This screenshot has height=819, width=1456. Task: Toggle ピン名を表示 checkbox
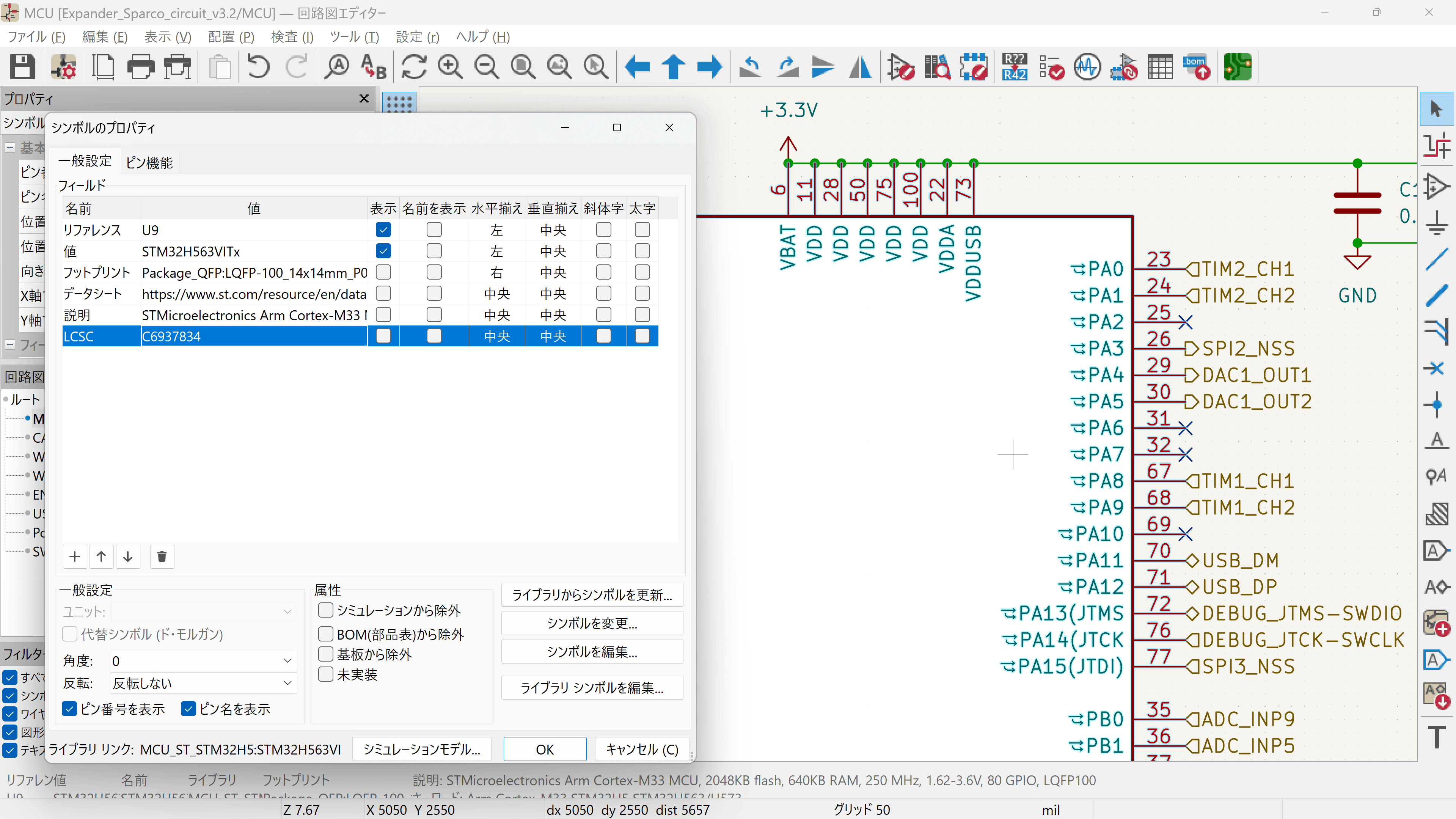(x=188, y=709)
